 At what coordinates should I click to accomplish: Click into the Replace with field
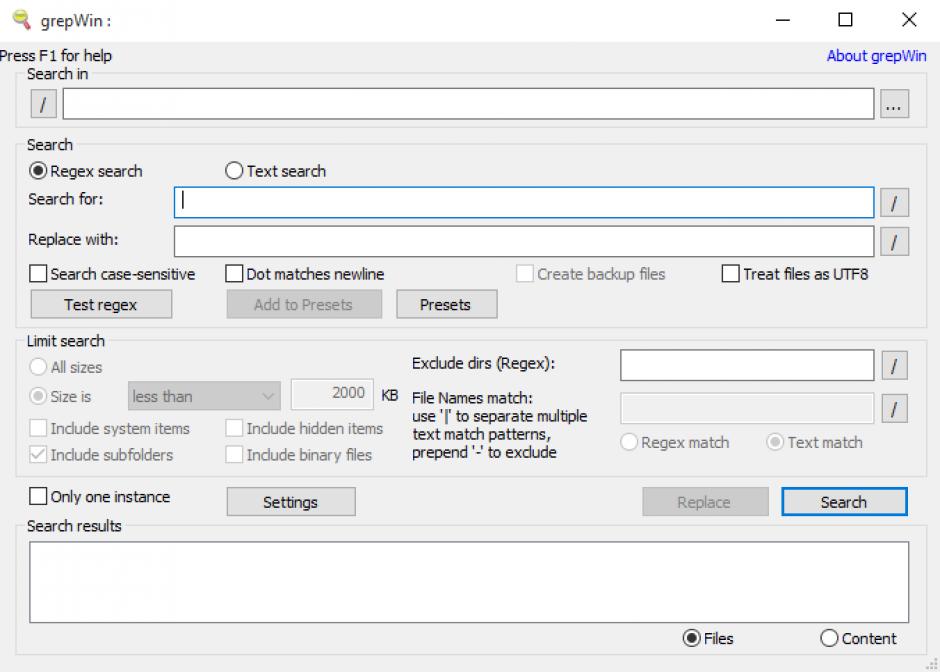[524, 242]
